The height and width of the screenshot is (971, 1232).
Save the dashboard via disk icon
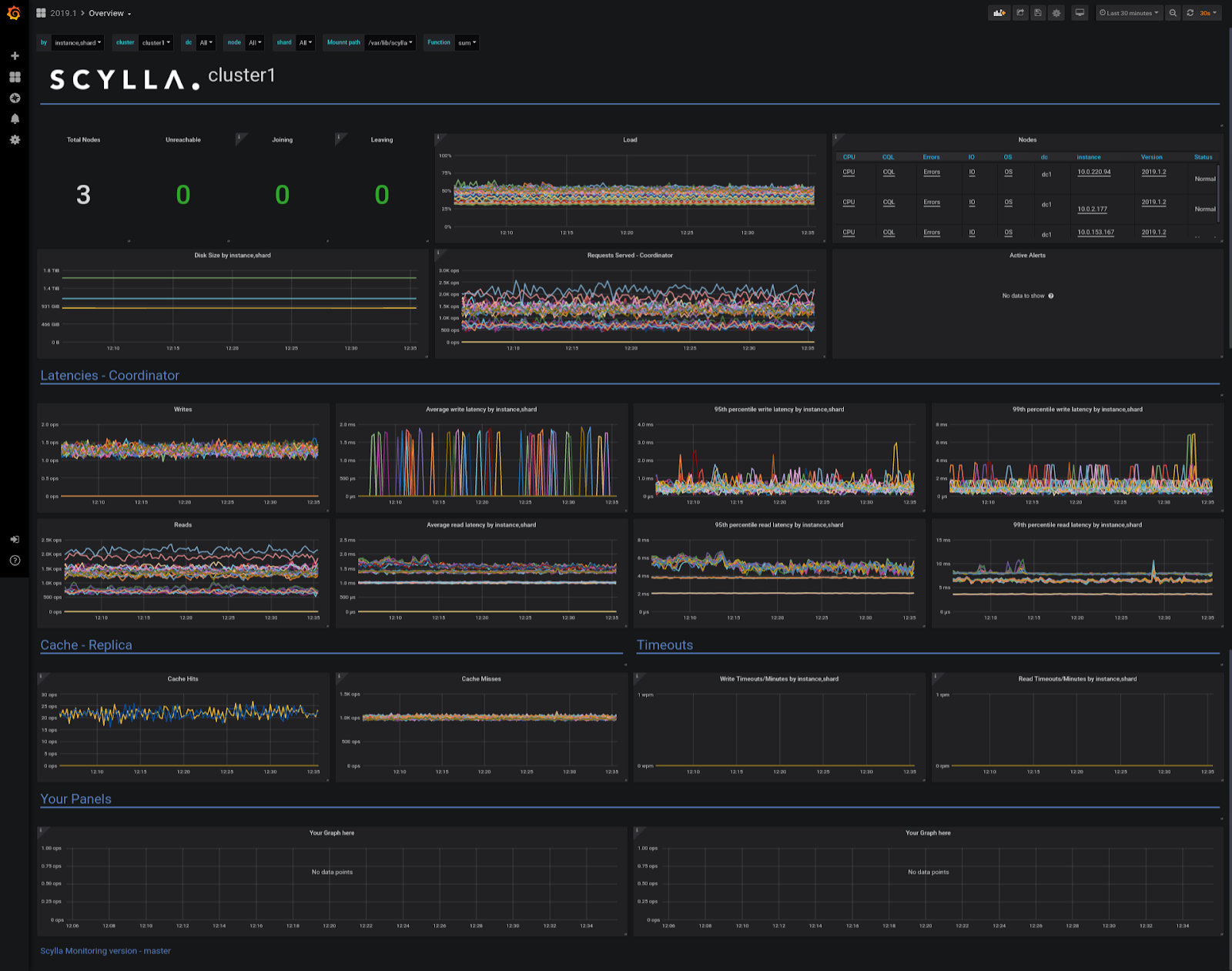(1038, 13)
